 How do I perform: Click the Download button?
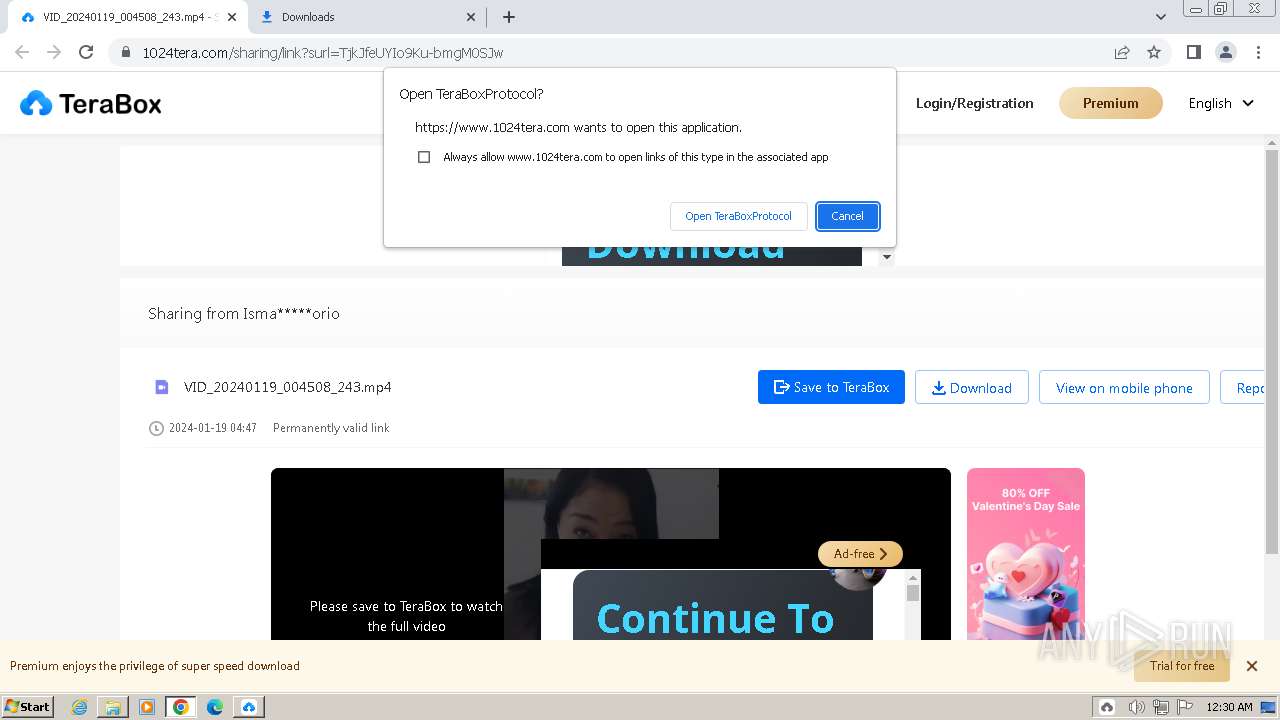(x=971, y=387)
